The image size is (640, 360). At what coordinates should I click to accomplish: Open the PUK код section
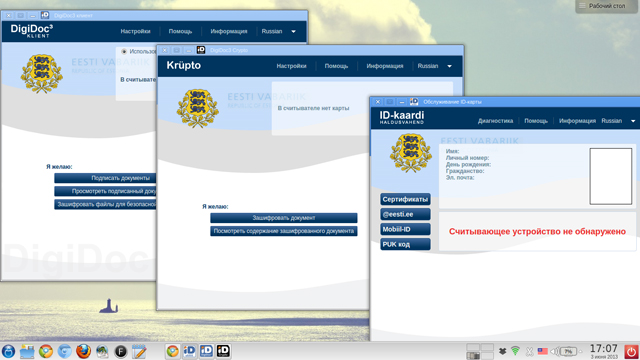(405, 244)
